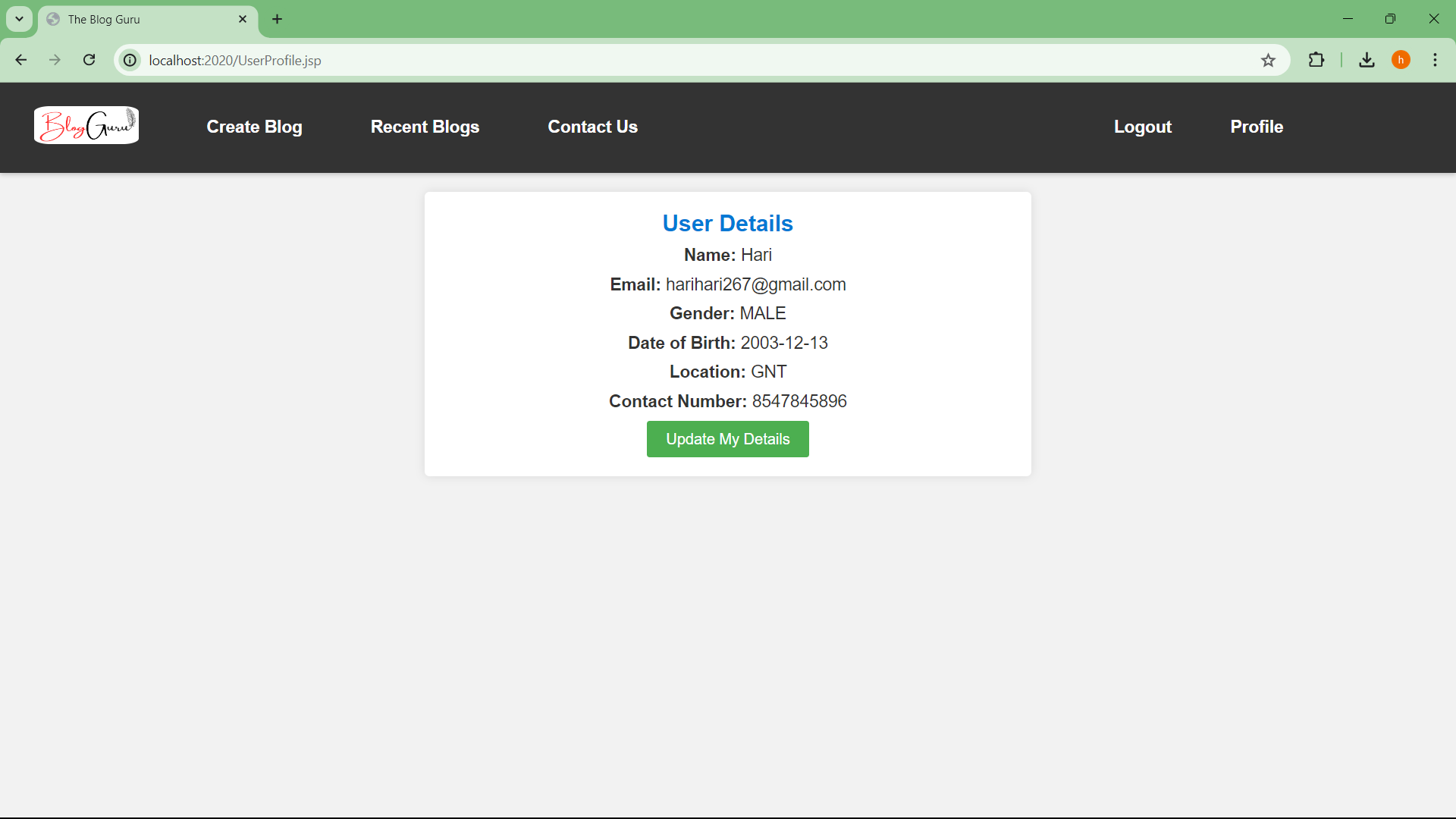Open the Extensions puzzle icon
1456x819 pixels.
1316,60
